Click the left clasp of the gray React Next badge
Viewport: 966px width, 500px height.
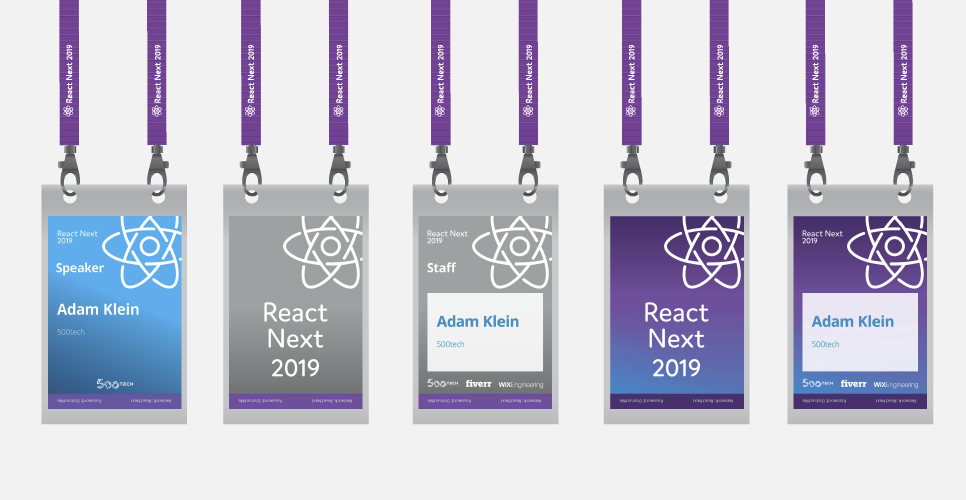click(251, 171)
